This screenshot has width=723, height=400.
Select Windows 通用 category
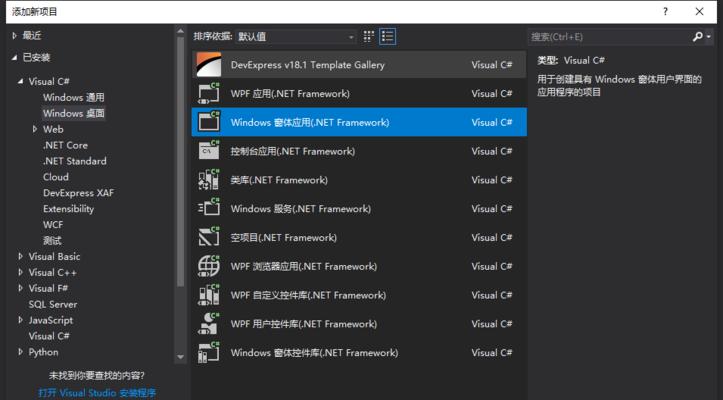tap(74, 97)
